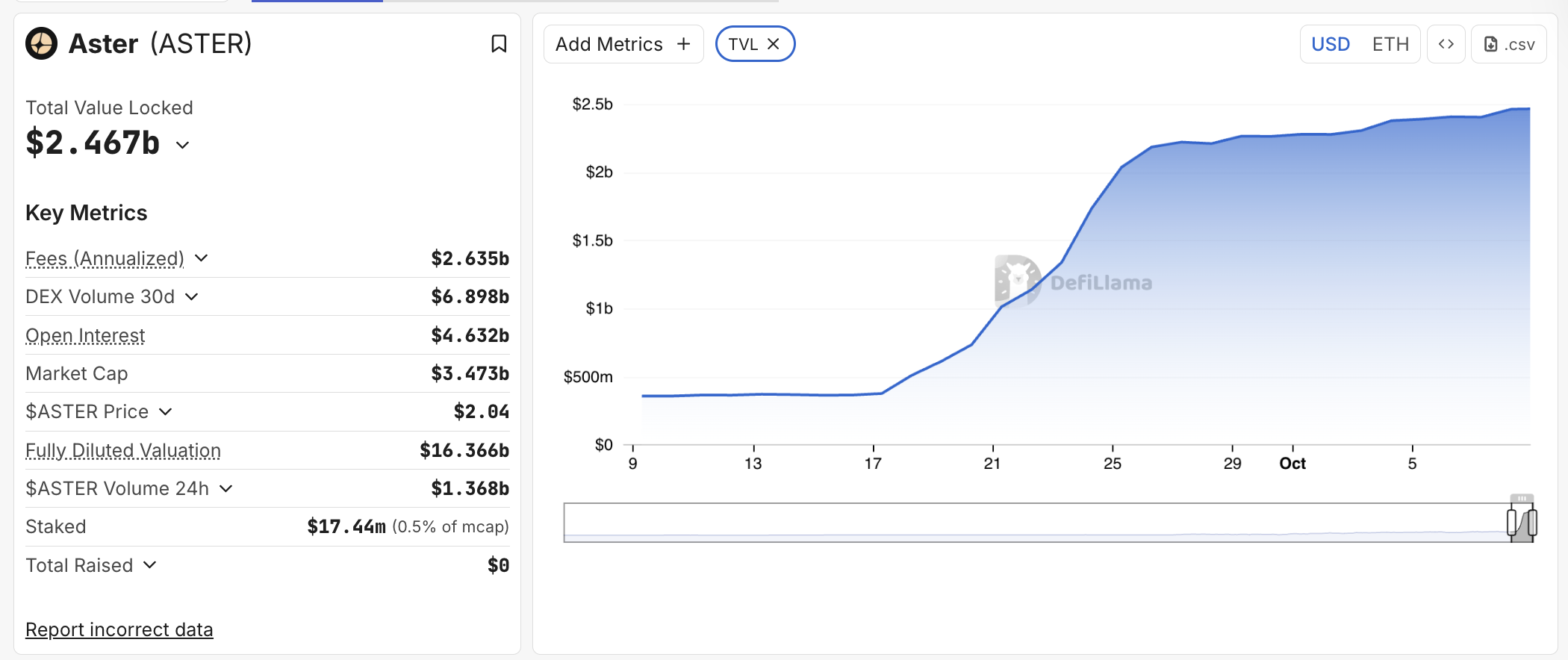Expand Fees (Annualized) details
Screen dimensions: 1568x660
click(x=201, y=258)
